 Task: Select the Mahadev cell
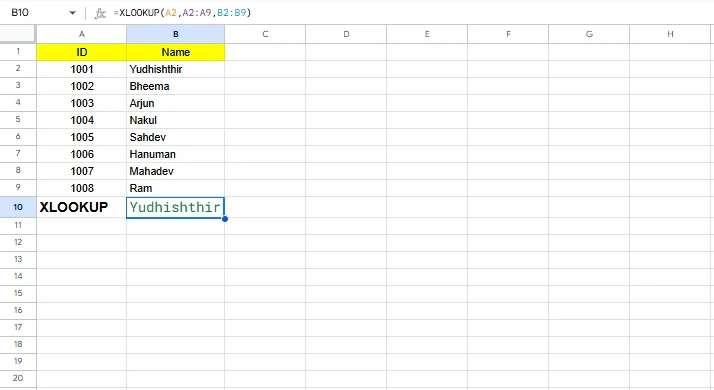(x=175, y=171)
